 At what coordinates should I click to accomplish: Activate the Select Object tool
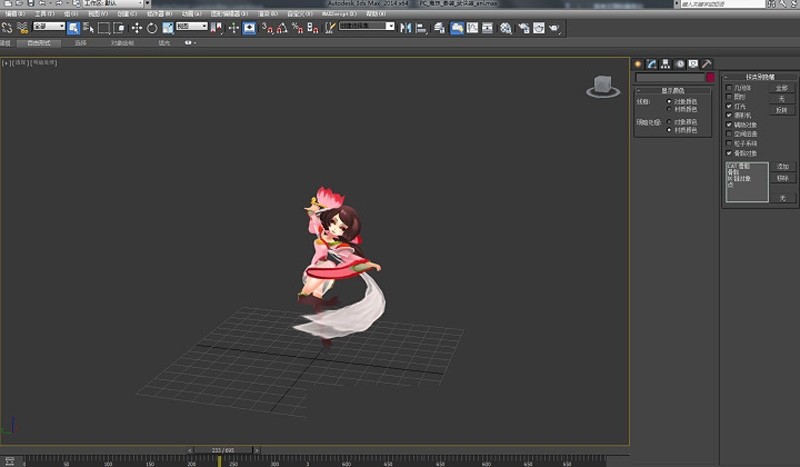tap(73, 28)
